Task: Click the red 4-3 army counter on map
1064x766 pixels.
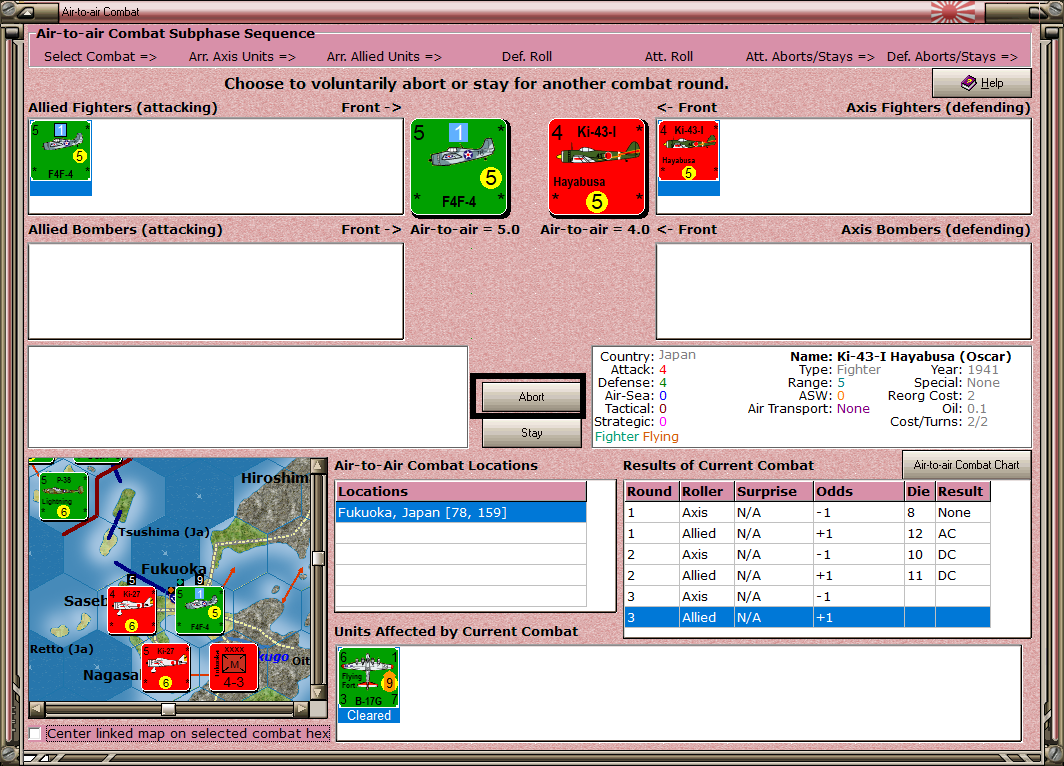Action: coord(233,667)
